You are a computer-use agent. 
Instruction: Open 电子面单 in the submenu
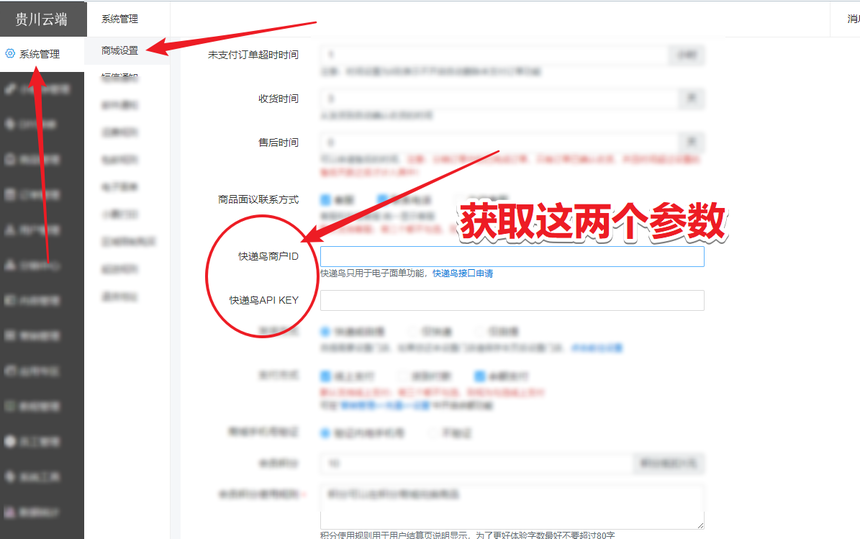click(120, 187)
